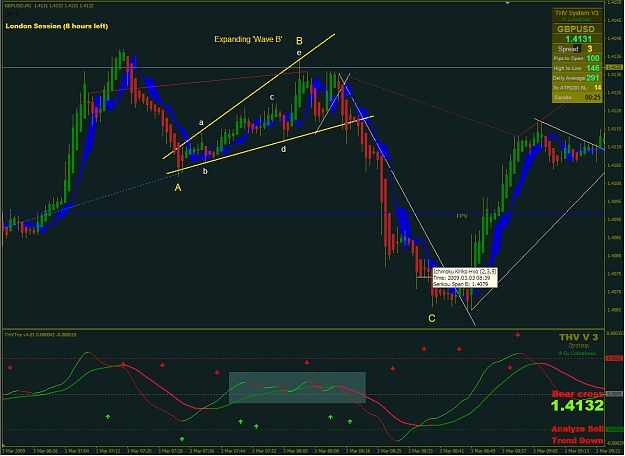Viewport: 625px width, 456px height.
Task: Click the "Analyze Sell" status text
Action: pos(577,429)
